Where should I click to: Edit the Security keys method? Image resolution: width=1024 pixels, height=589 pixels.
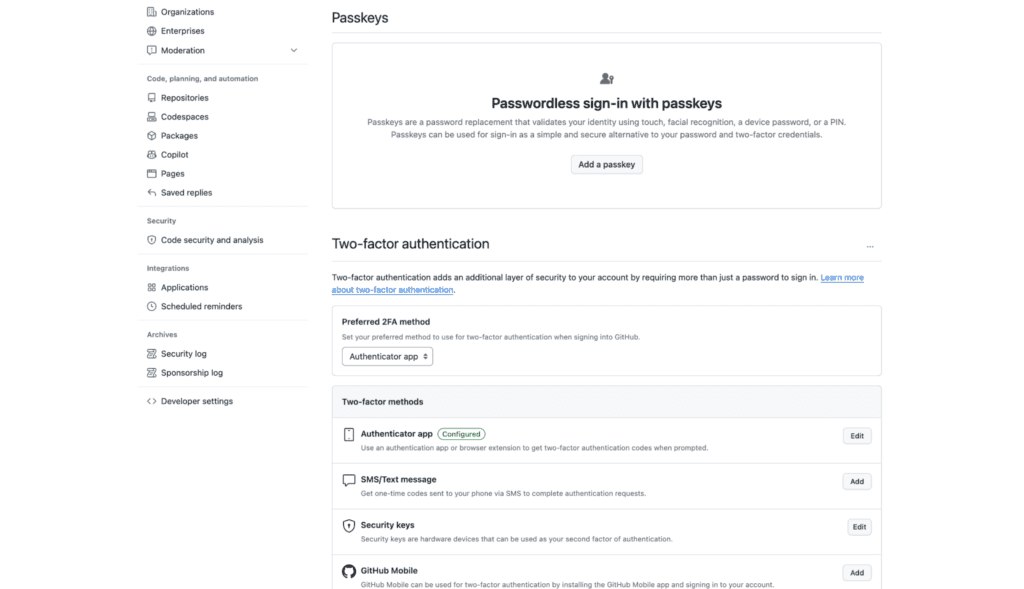(859, 527)
